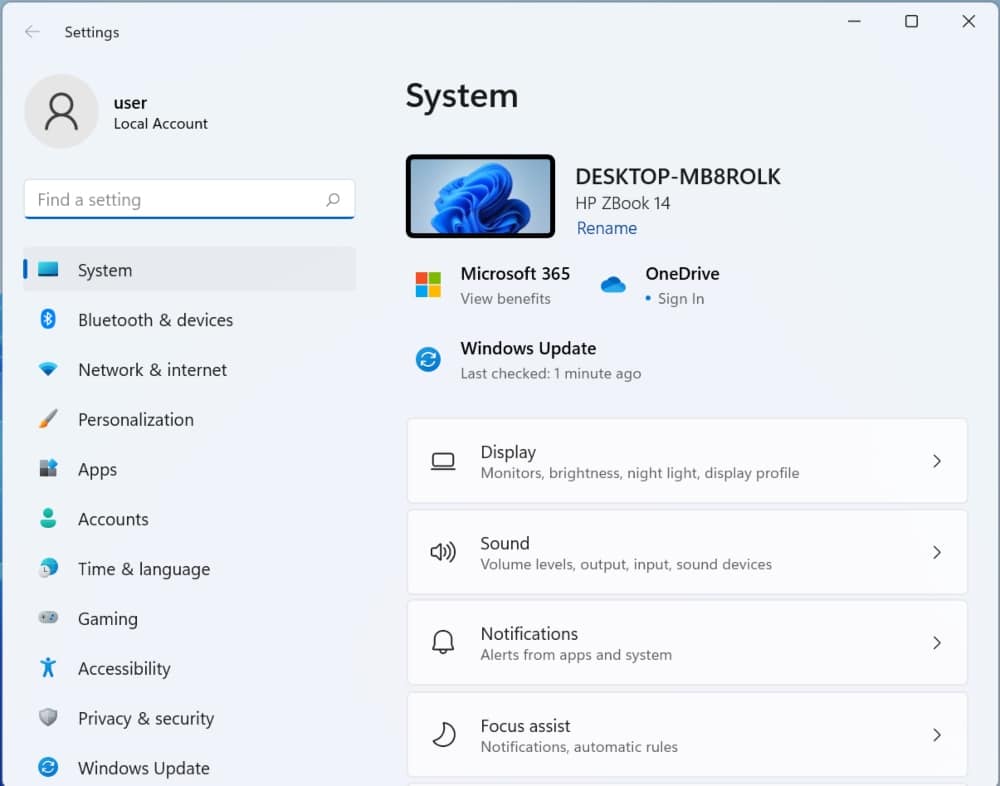Click the Rename link for this PC
The image size is (1000, 786).
[x=607, y=228]
